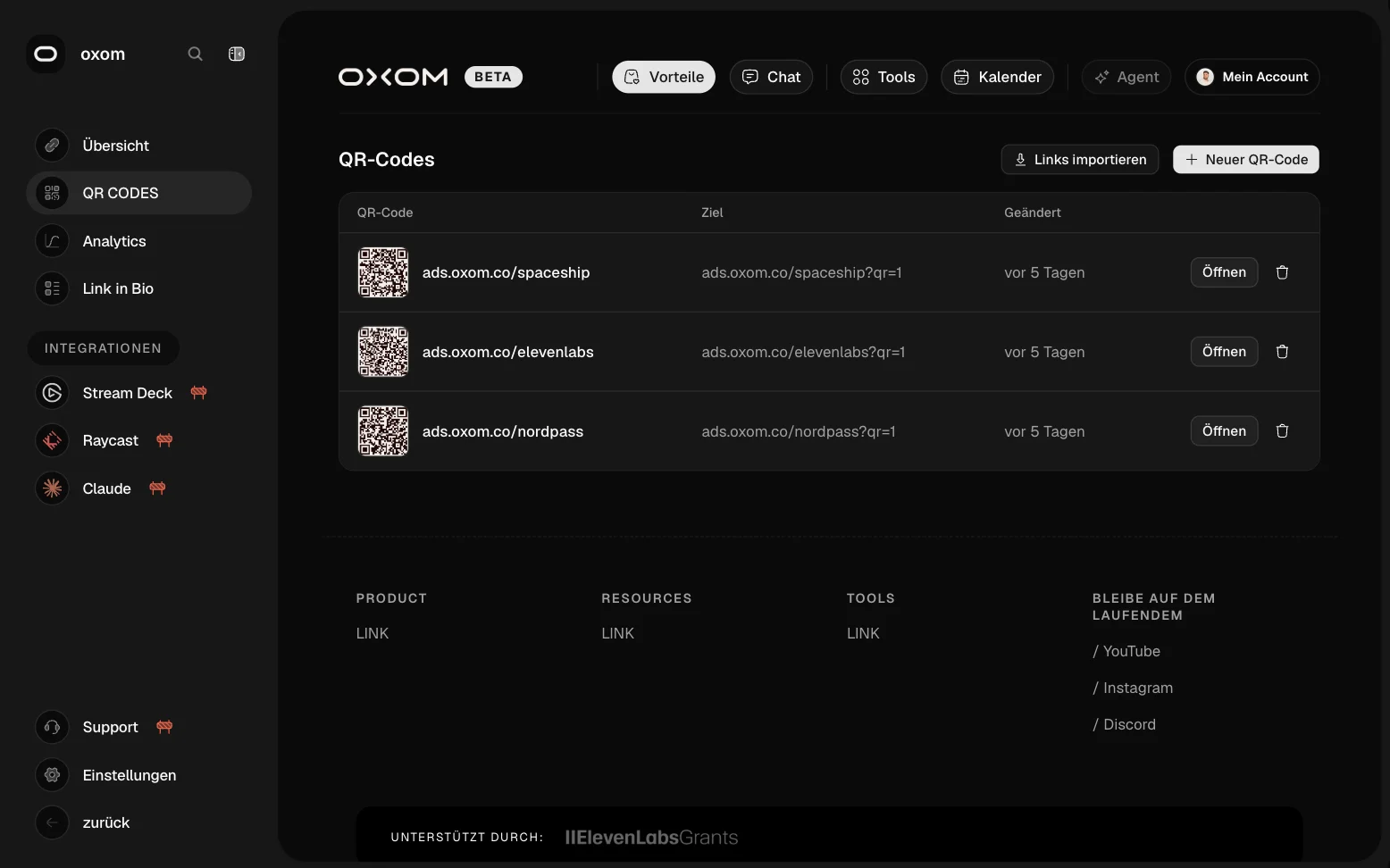Open the Kalender tab

tap(997, 77)
